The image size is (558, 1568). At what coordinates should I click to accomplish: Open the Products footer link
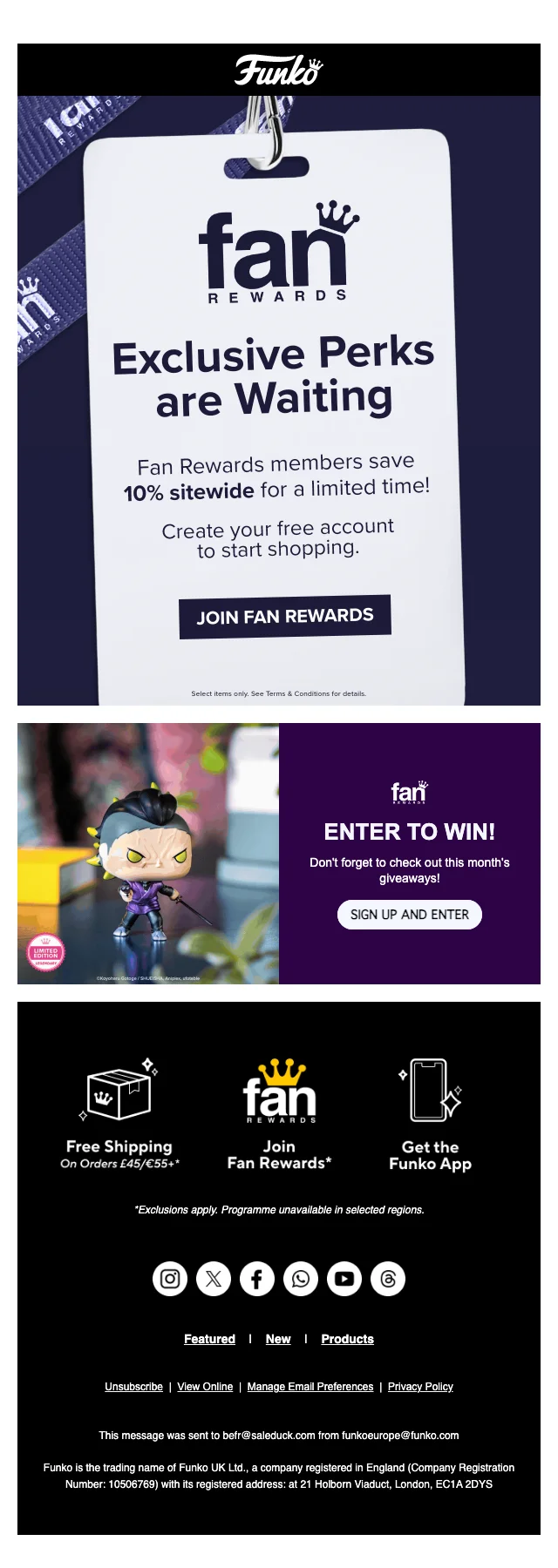(347, 1339)
